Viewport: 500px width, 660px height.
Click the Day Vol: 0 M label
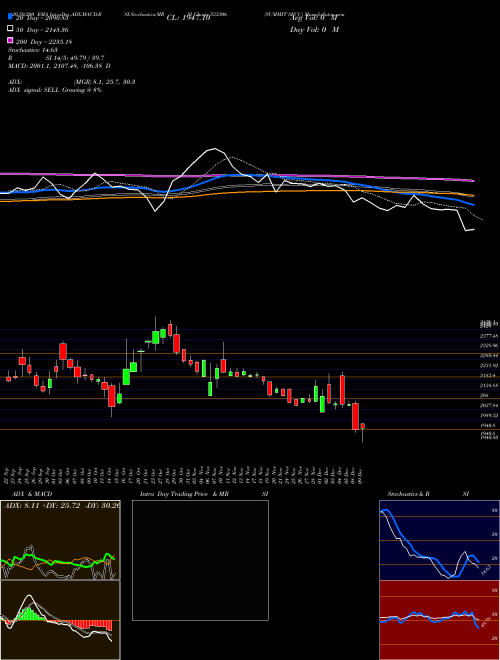[x=314, y=30]
